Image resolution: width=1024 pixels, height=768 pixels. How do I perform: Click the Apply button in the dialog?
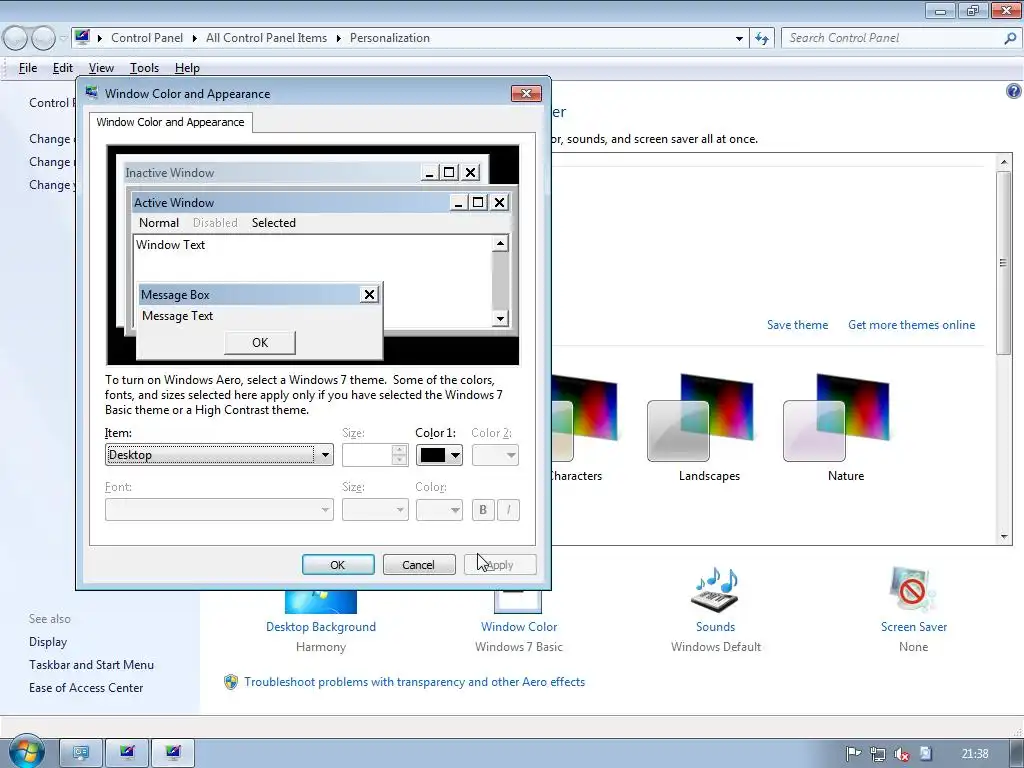tap(500, 565)
